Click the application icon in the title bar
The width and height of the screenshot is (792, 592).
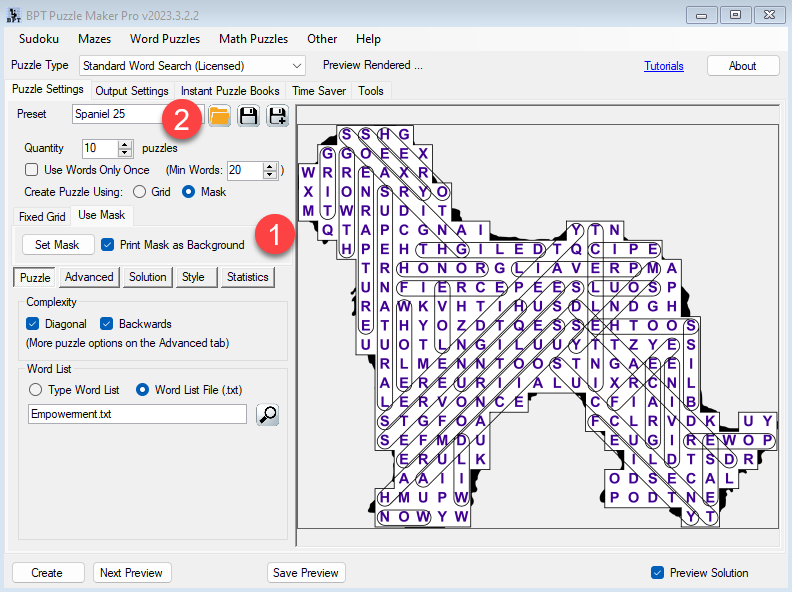click(x=13, y=14)
